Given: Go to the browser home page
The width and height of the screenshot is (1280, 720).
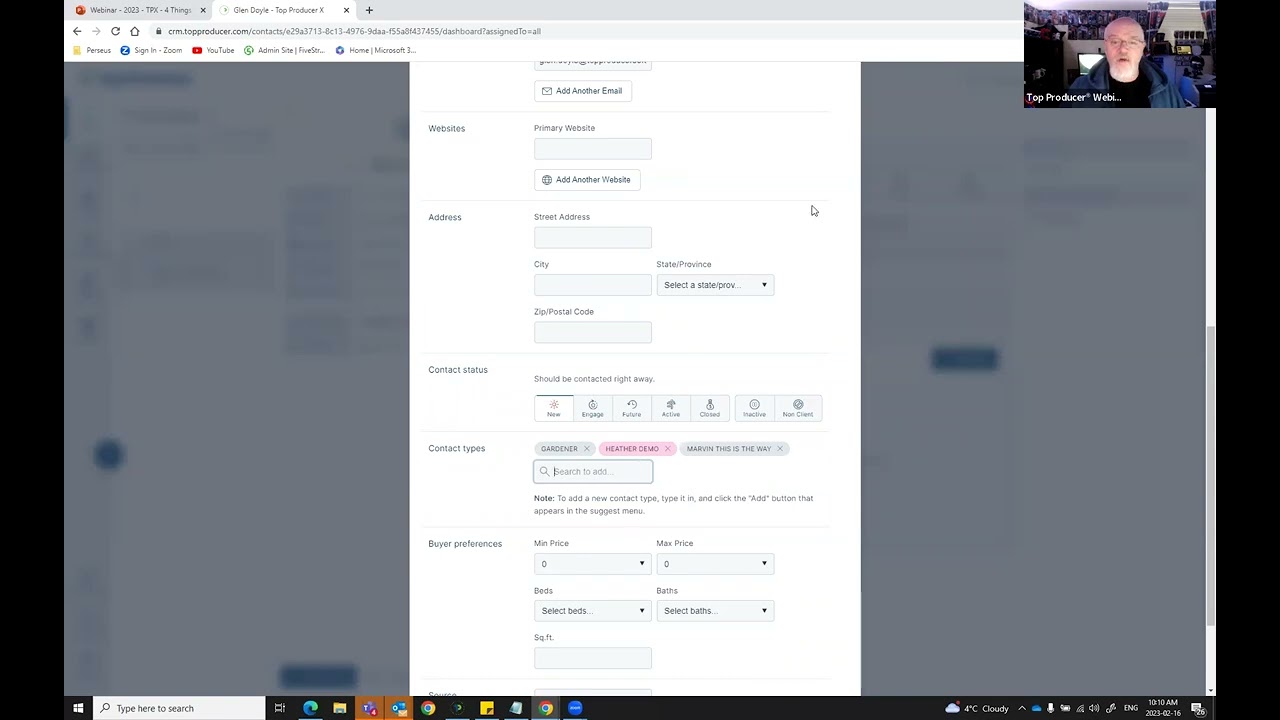Looking at the screenshot, I should pos(134,31).
